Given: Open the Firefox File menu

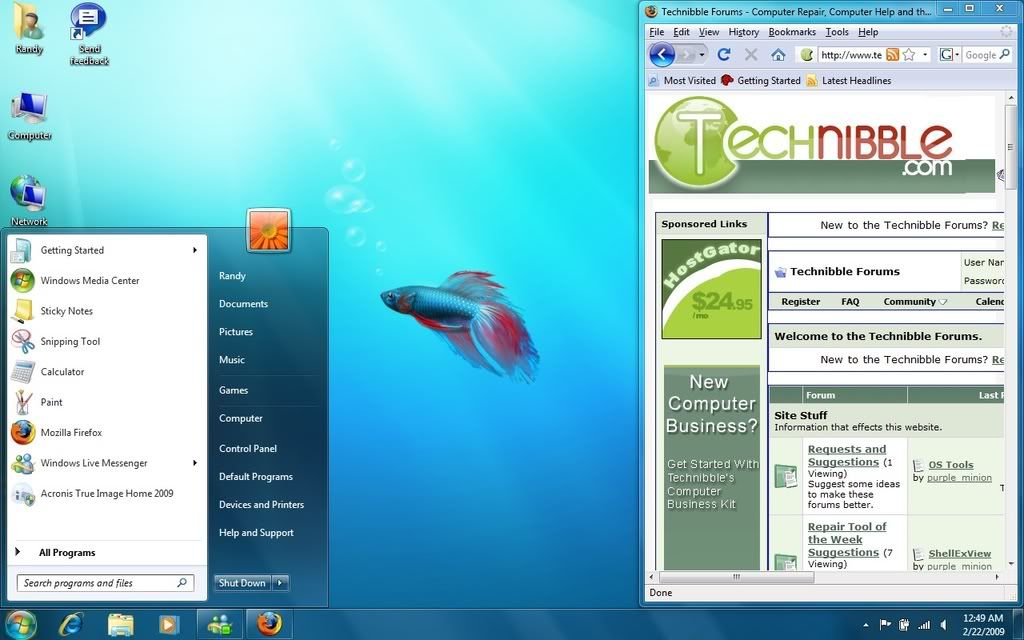Looking at the screenshot, I should [656, 32].
